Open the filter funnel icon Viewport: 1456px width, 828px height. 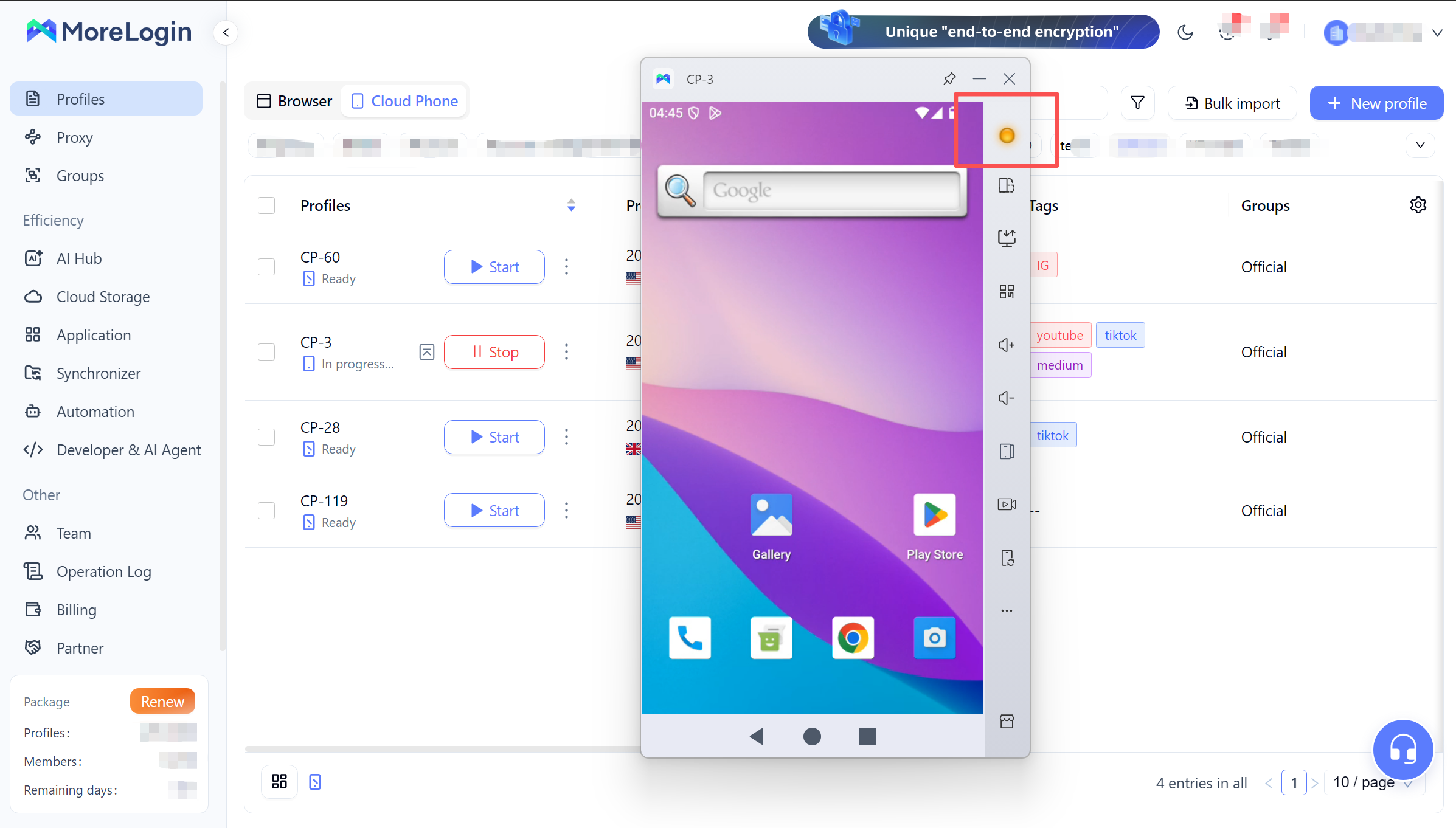click(x=1137, y=103)
